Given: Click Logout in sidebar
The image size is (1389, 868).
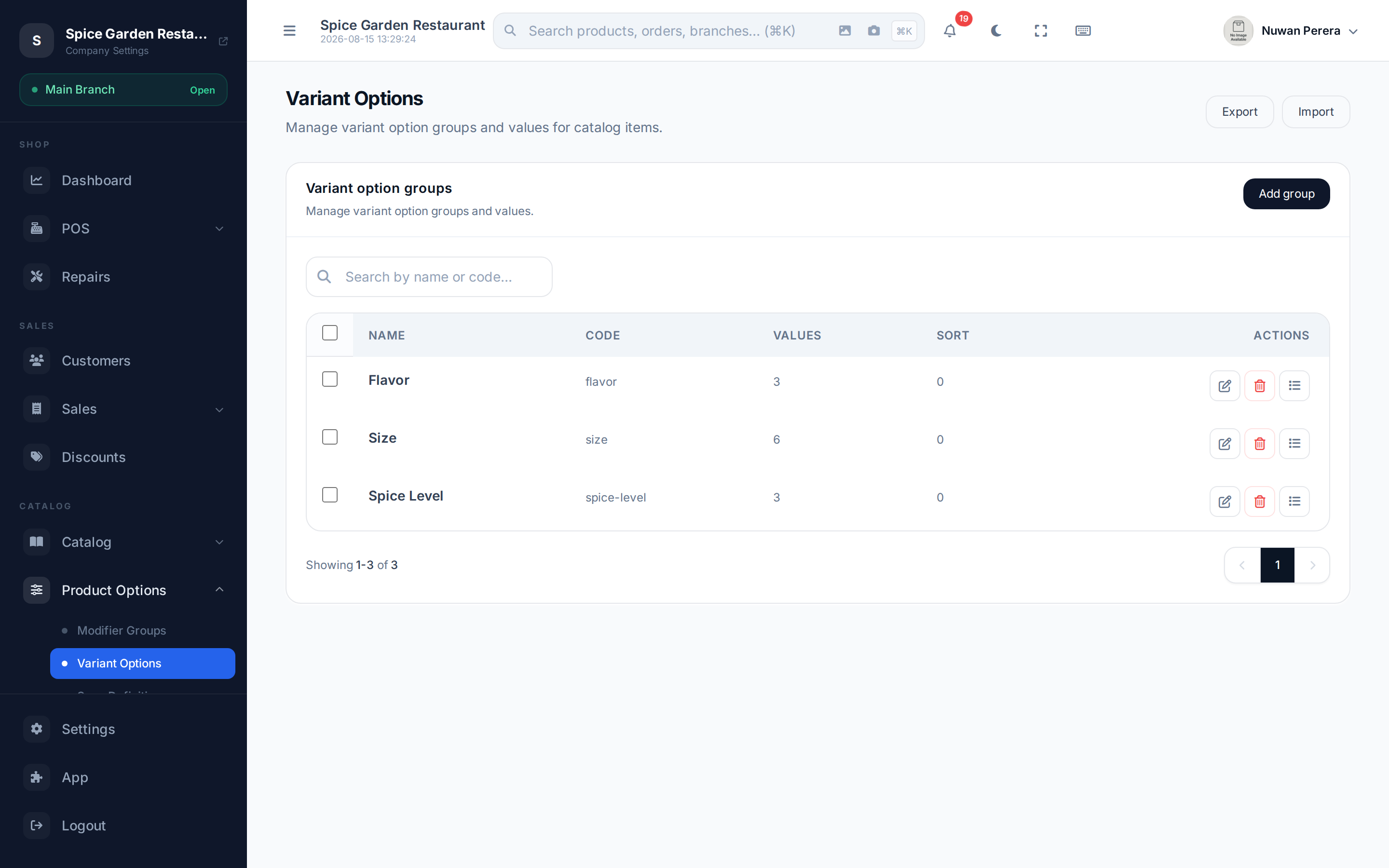Looking at the screenshot, I should click(123, 826).
